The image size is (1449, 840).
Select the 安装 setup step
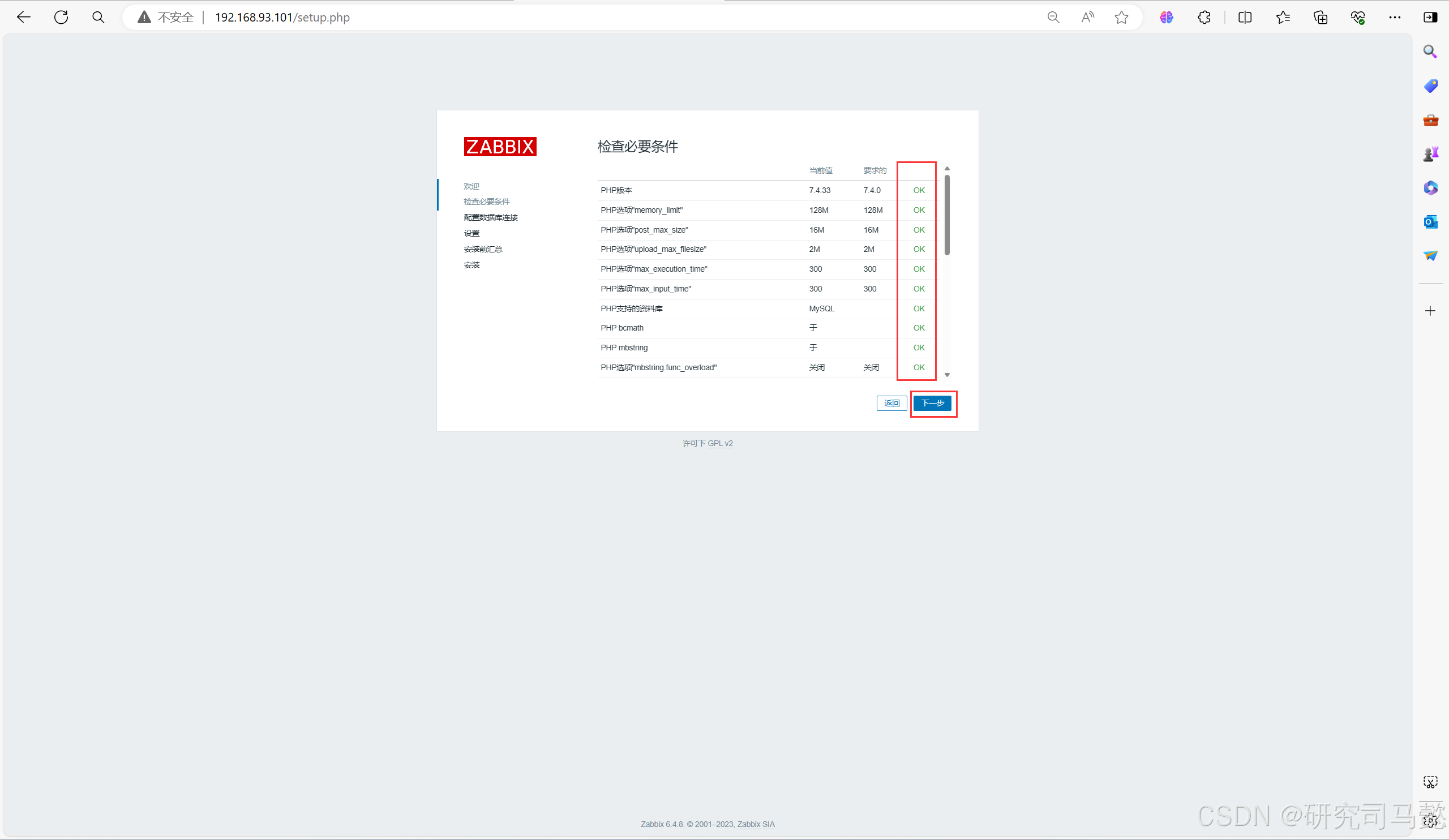point(471,265)
